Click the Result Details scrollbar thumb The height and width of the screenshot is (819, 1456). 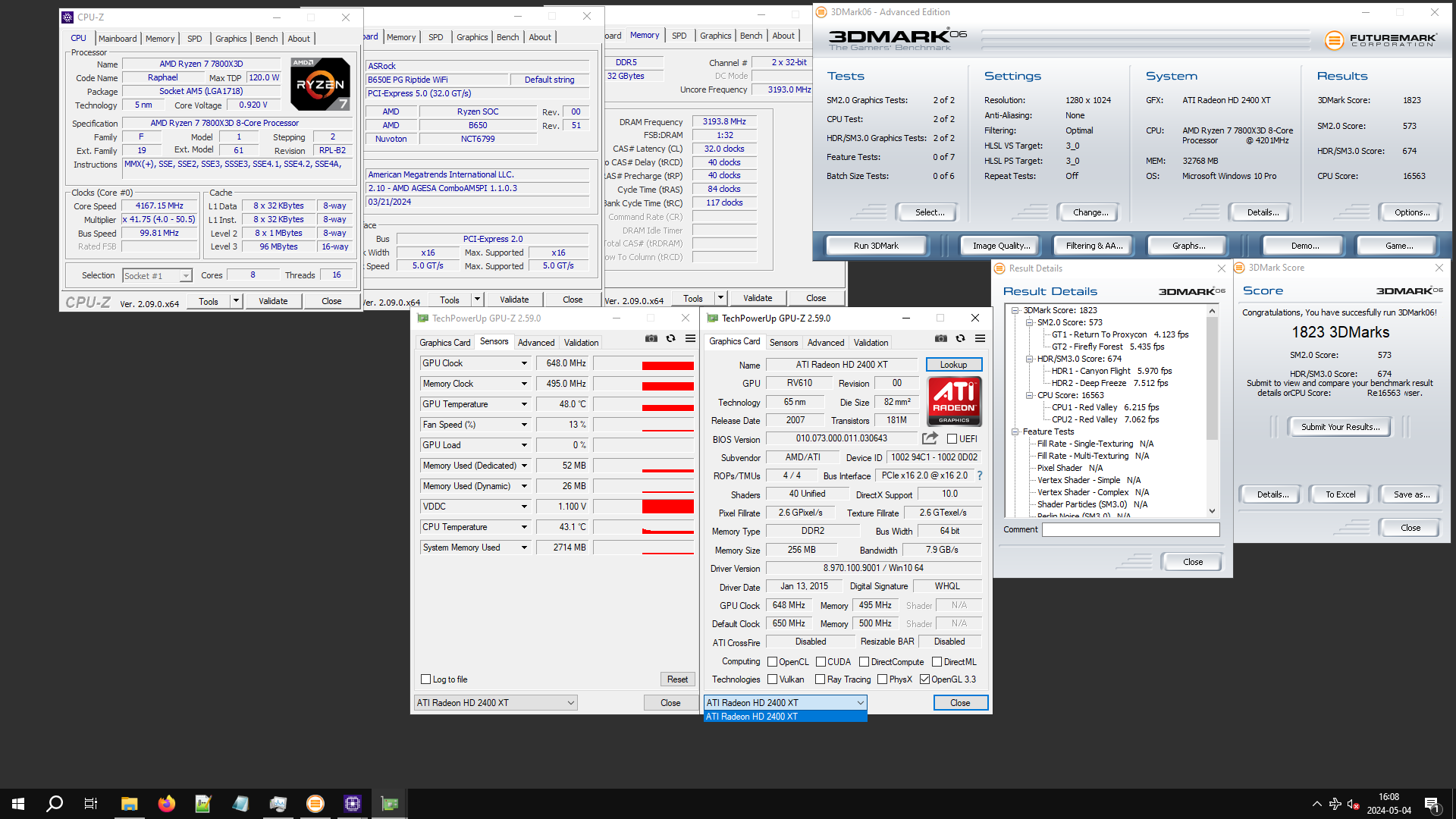(1212, 378)
